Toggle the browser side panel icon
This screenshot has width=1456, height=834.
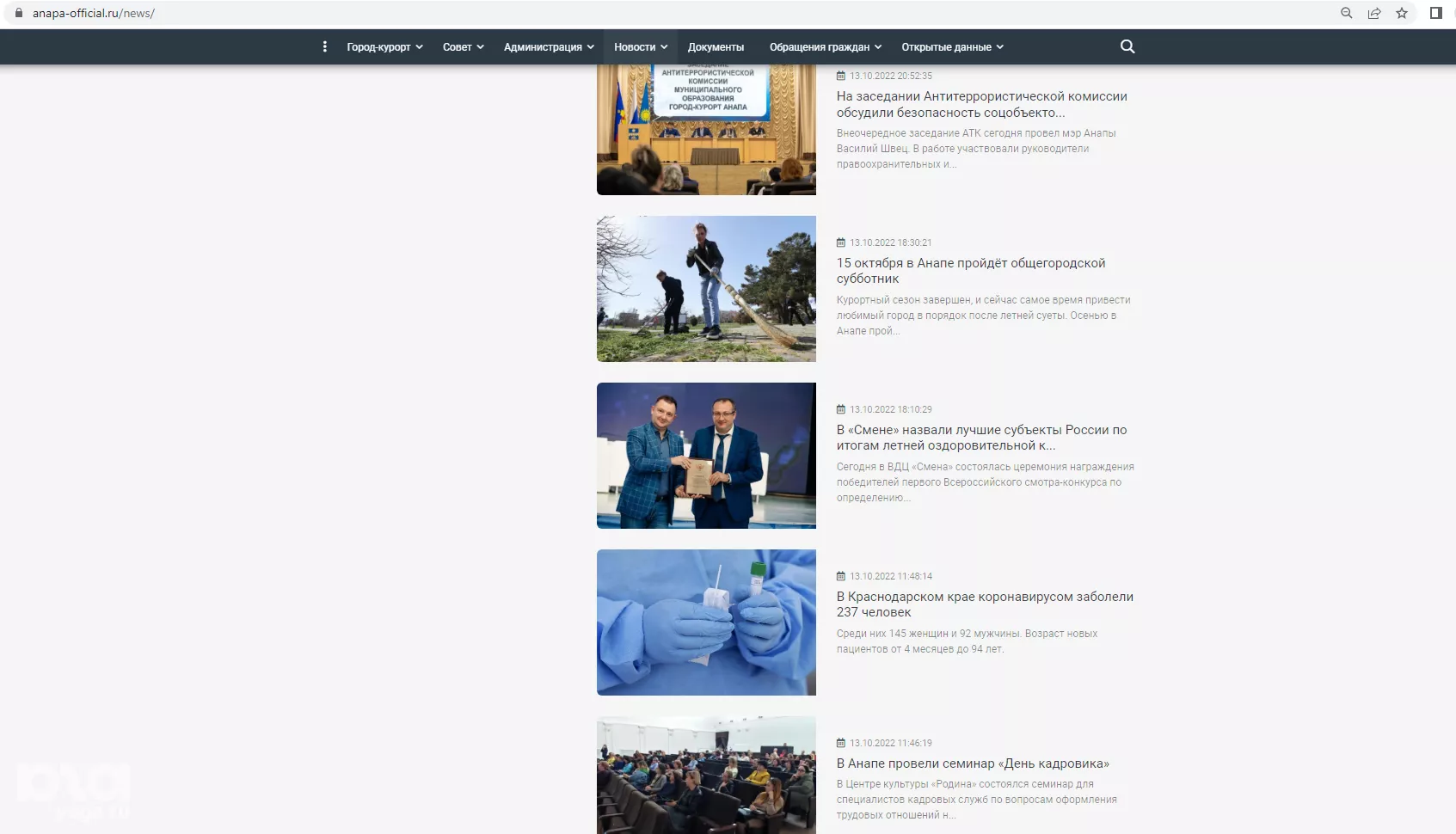1435,13
